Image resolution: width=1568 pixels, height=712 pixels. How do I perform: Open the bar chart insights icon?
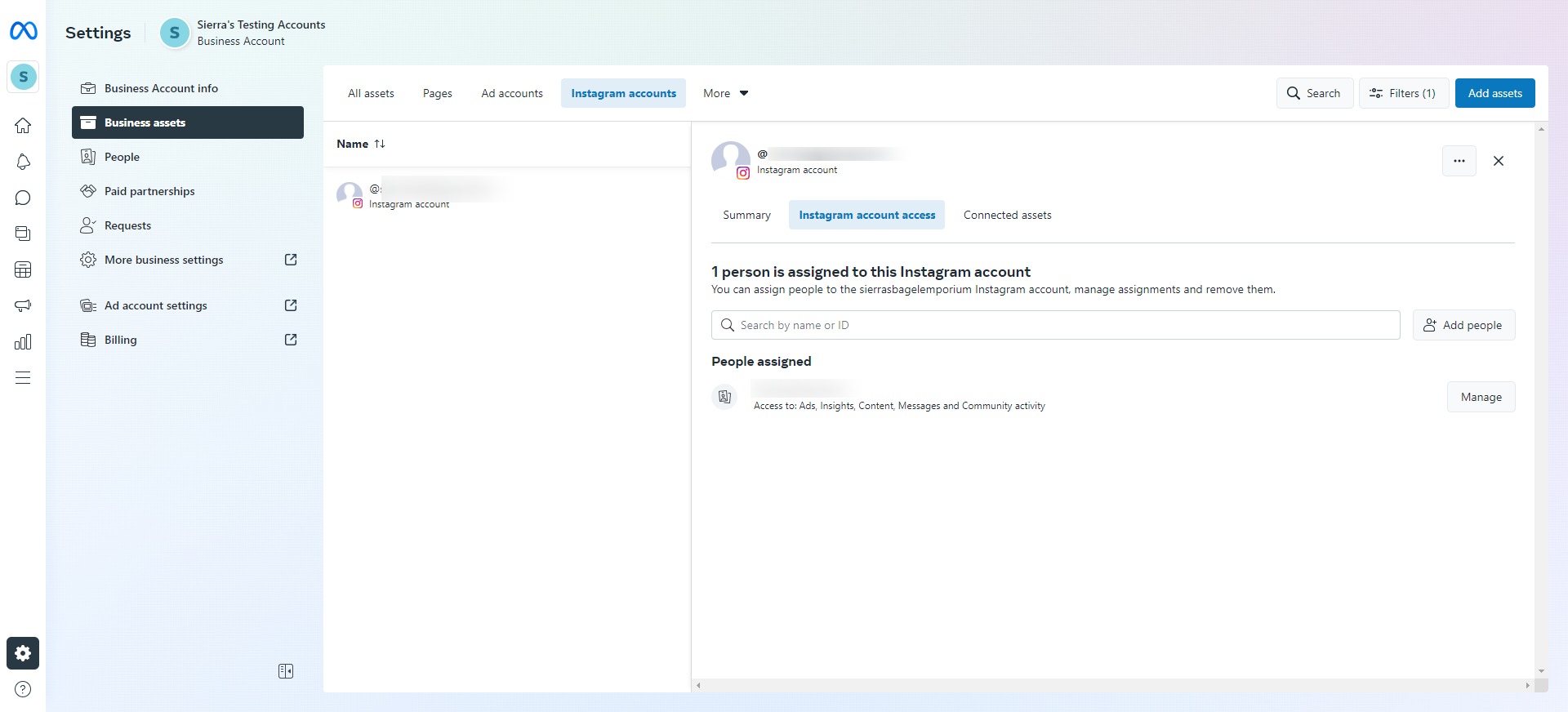pyautogui.click(x=23, y=341)
